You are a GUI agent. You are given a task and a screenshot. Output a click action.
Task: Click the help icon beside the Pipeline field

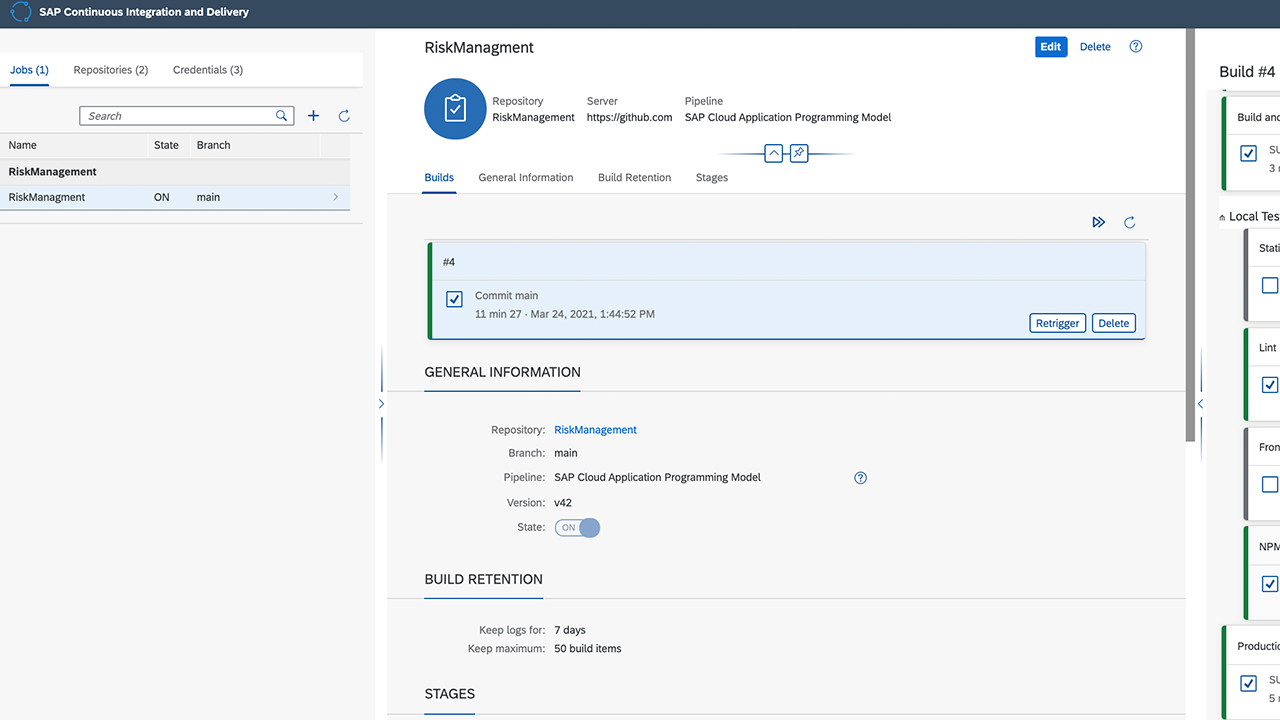click(x=860, y=478)
